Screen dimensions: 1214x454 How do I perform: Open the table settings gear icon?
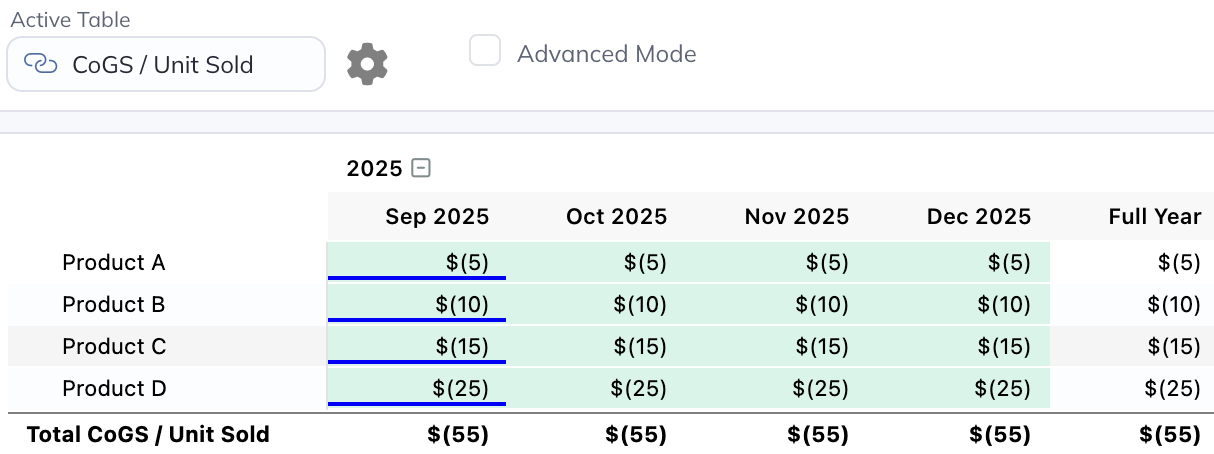[x=367, y=64]
